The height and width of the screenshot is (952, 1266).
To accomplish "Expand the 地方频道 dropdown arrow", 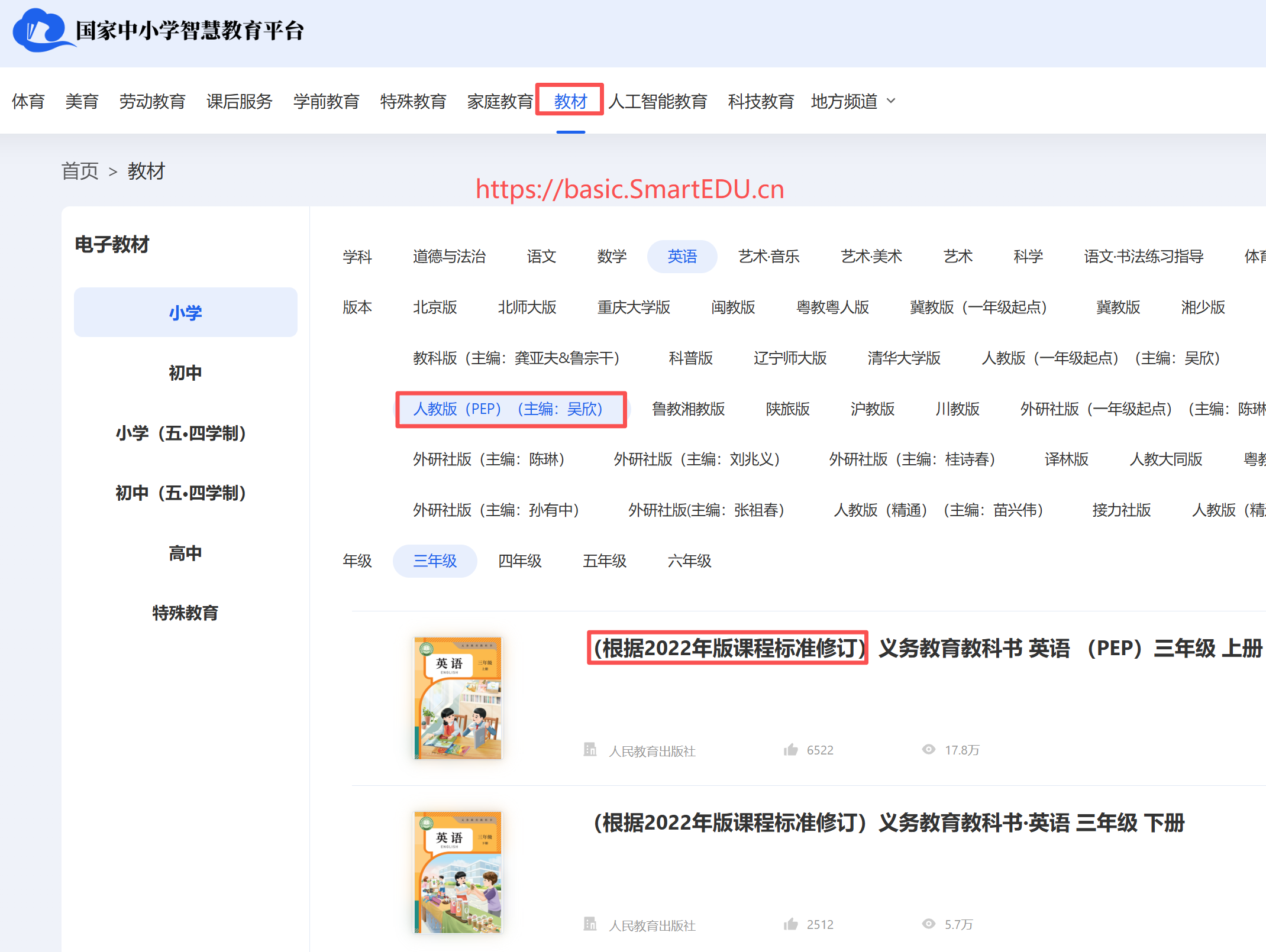I will (x=891, y=101).
